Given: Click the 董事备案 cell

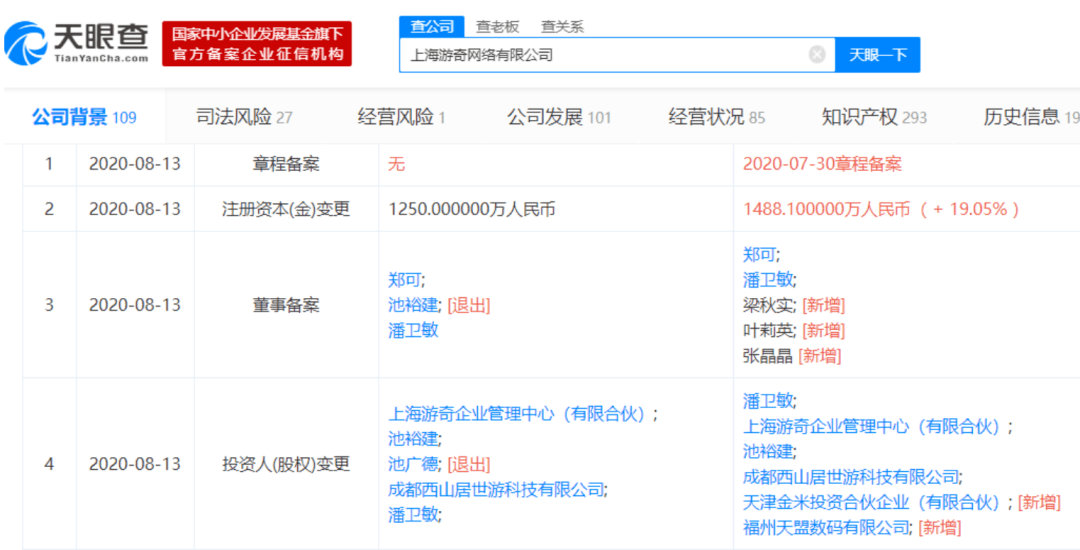Looking at the screenshot, I should click(286, 305).
